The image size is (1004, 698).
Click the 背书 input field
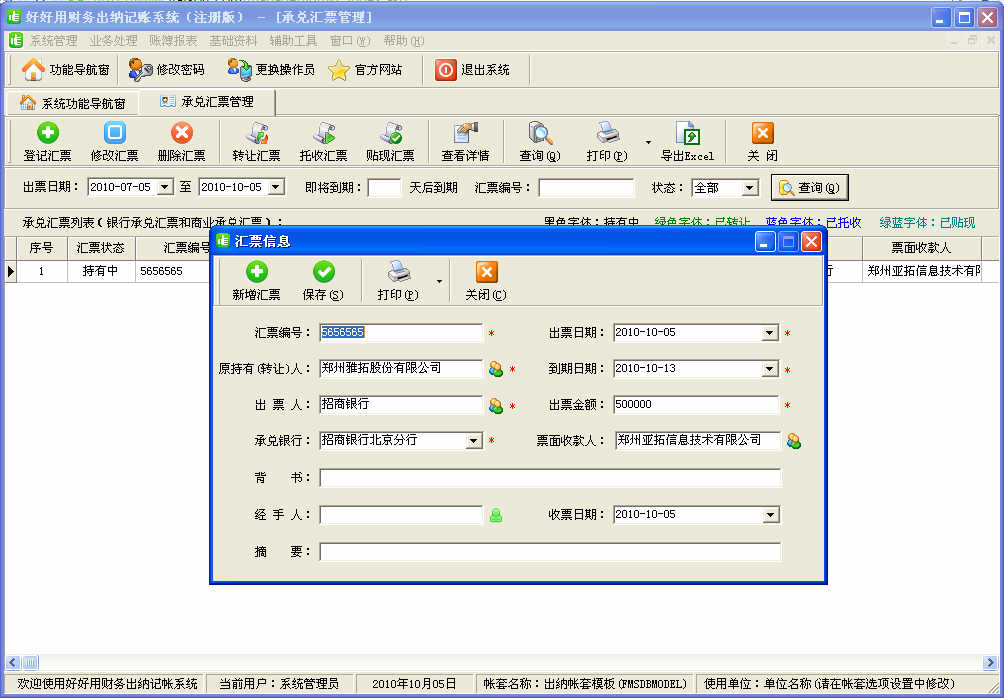point(550,479)
